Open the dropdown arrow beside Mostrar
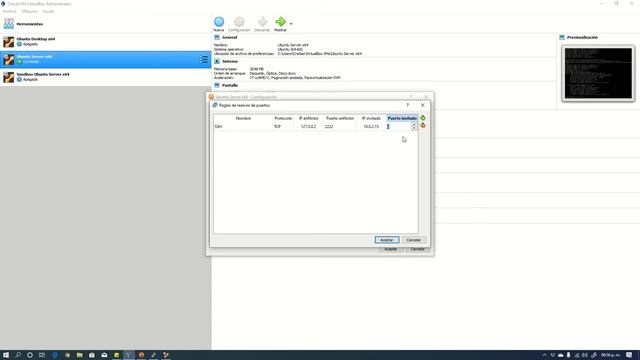This screenshot has width=640, height=360. [x=291, y=24]
